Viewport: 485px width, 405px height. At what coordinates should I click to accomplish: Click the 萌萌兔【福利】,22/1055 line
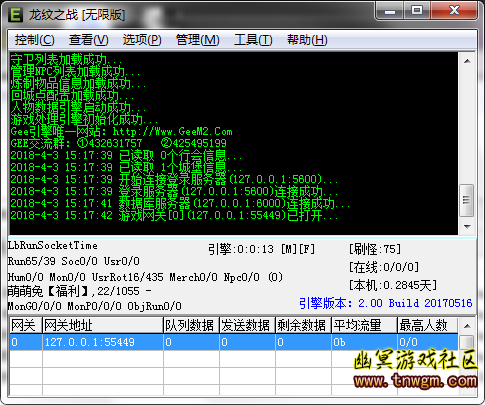coord(79,291)
